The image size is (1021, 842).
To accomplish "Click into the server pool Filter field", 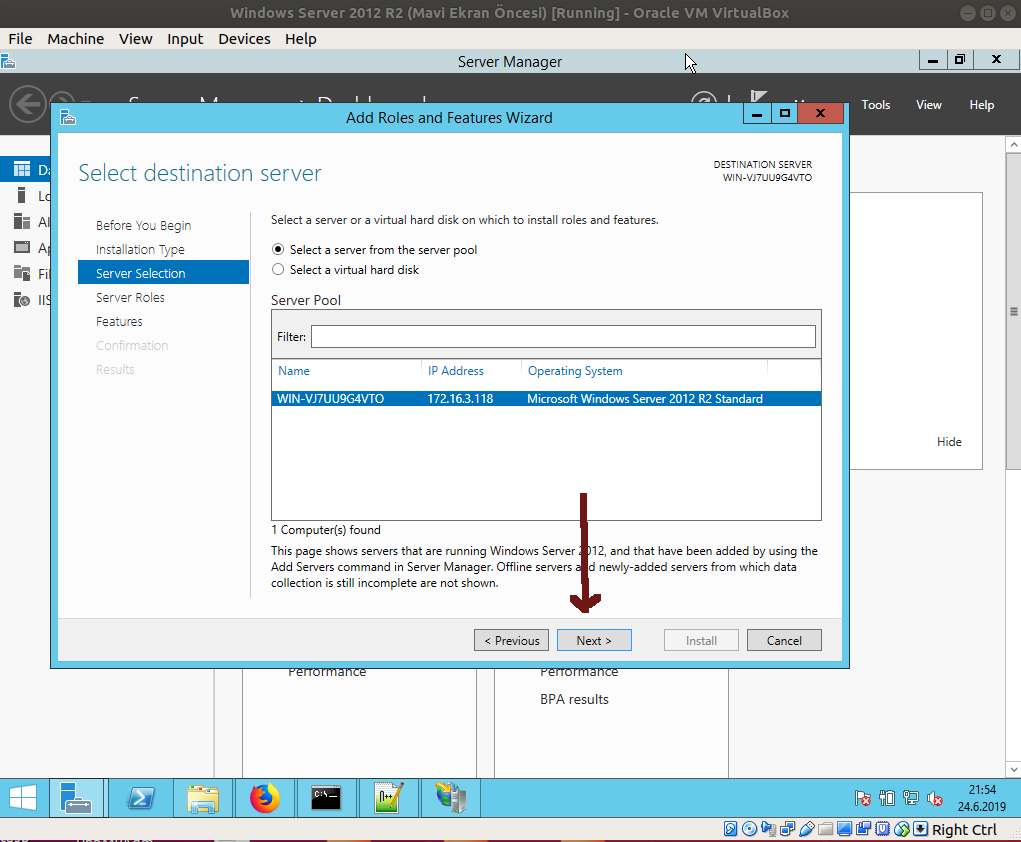I will pyautogui.click(x=563, y=337).
